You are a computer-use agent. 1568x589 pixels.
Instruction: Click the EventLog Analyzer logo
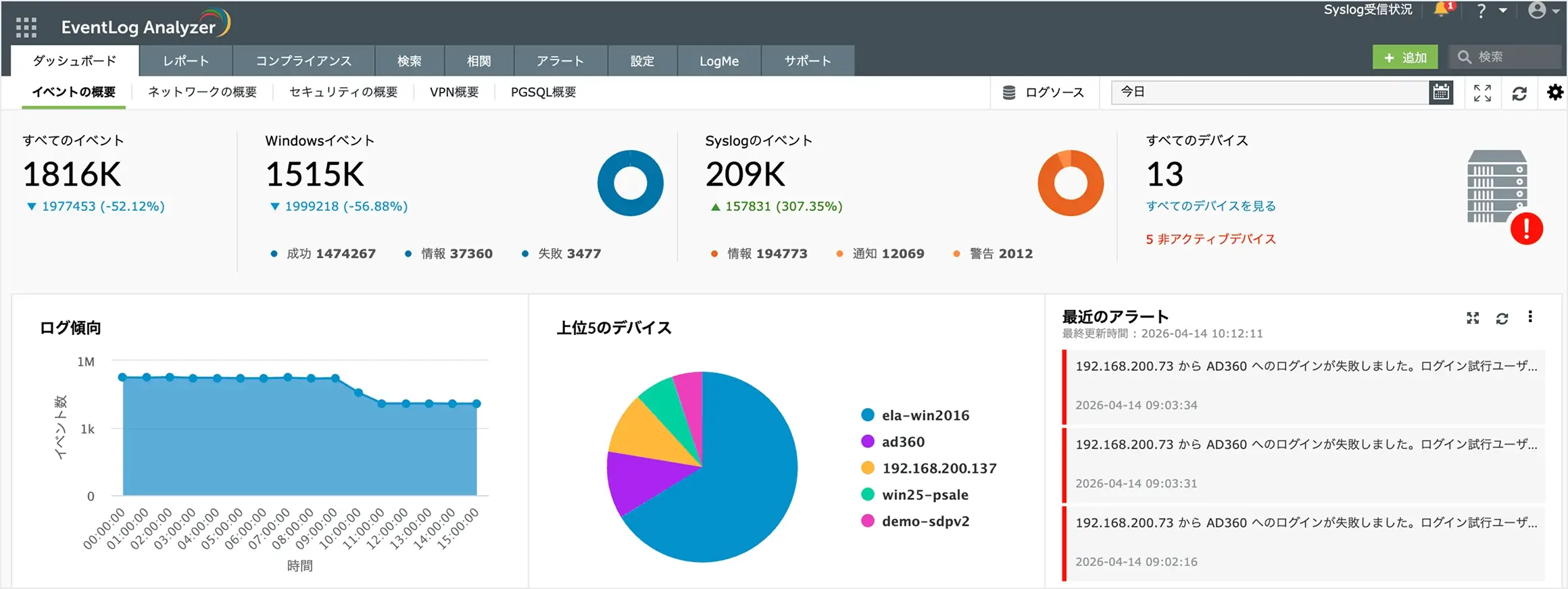click(145, 24)
